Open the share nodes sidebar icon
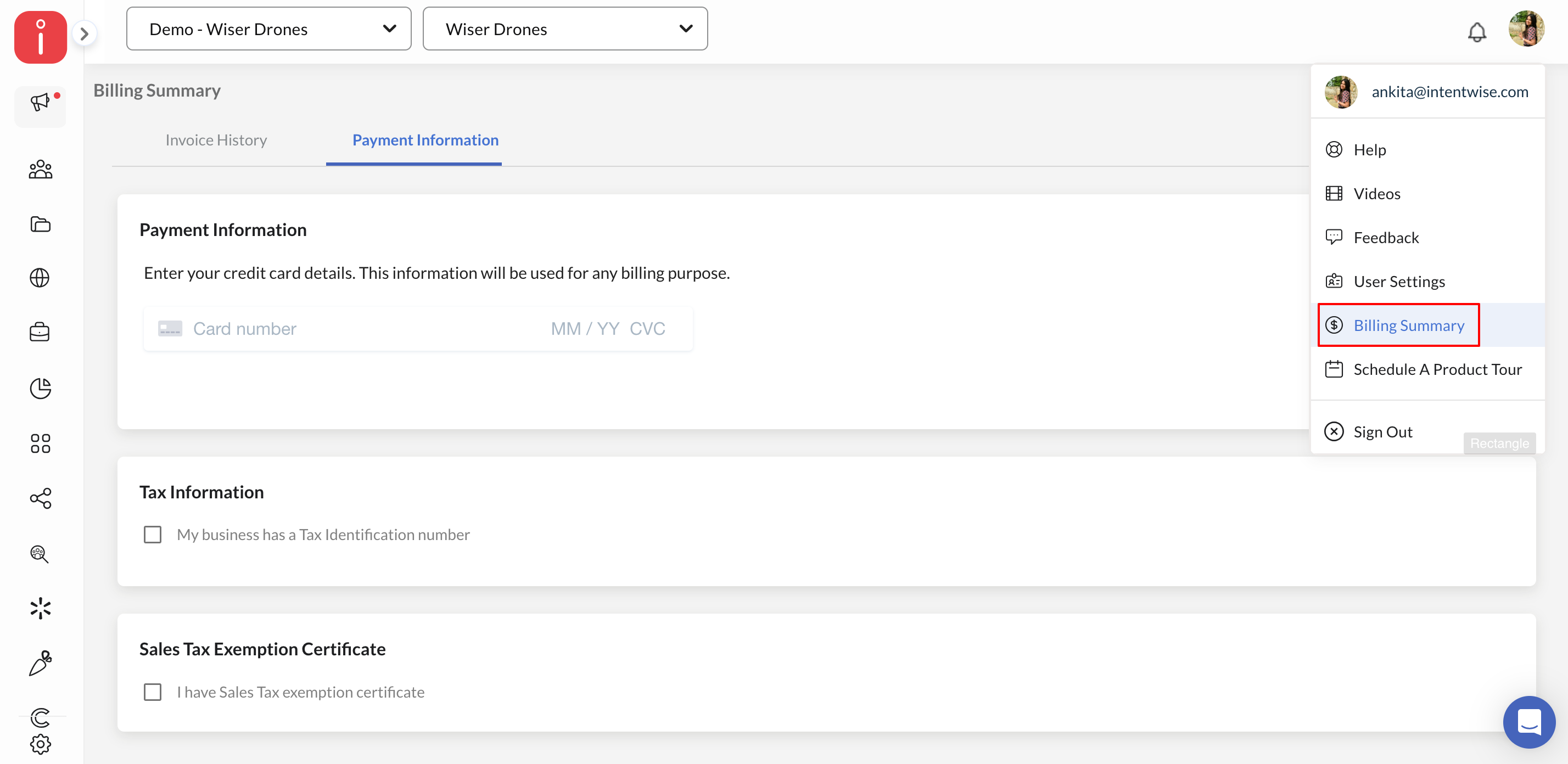 (40, 499)
